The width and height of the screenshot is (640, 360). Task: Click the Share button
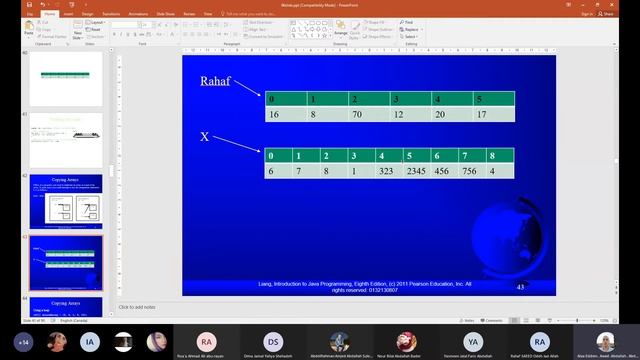606,14
